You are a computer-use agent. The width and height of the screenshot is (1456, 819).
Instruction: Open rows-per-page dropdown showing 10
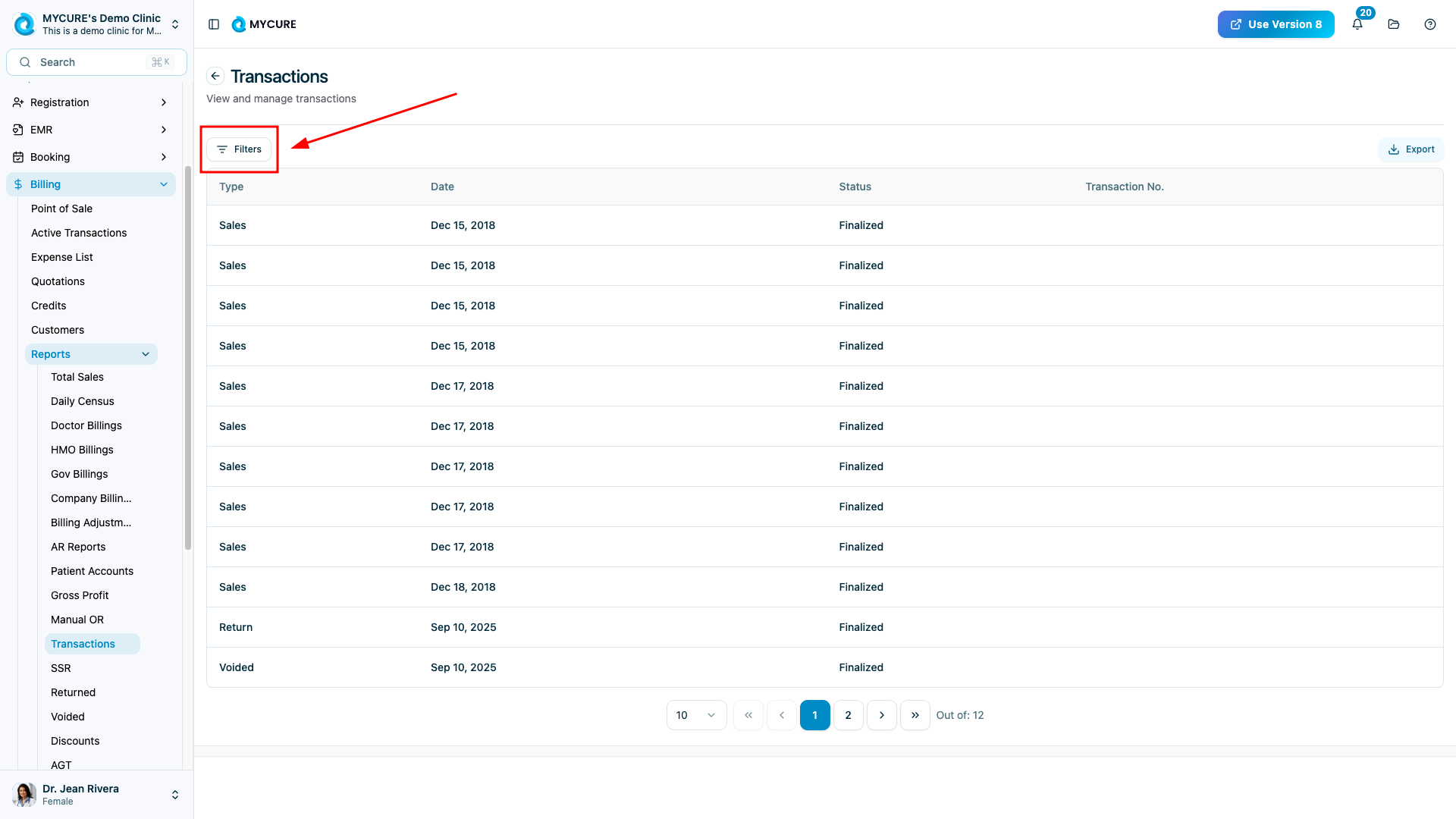tap(696, 715)
